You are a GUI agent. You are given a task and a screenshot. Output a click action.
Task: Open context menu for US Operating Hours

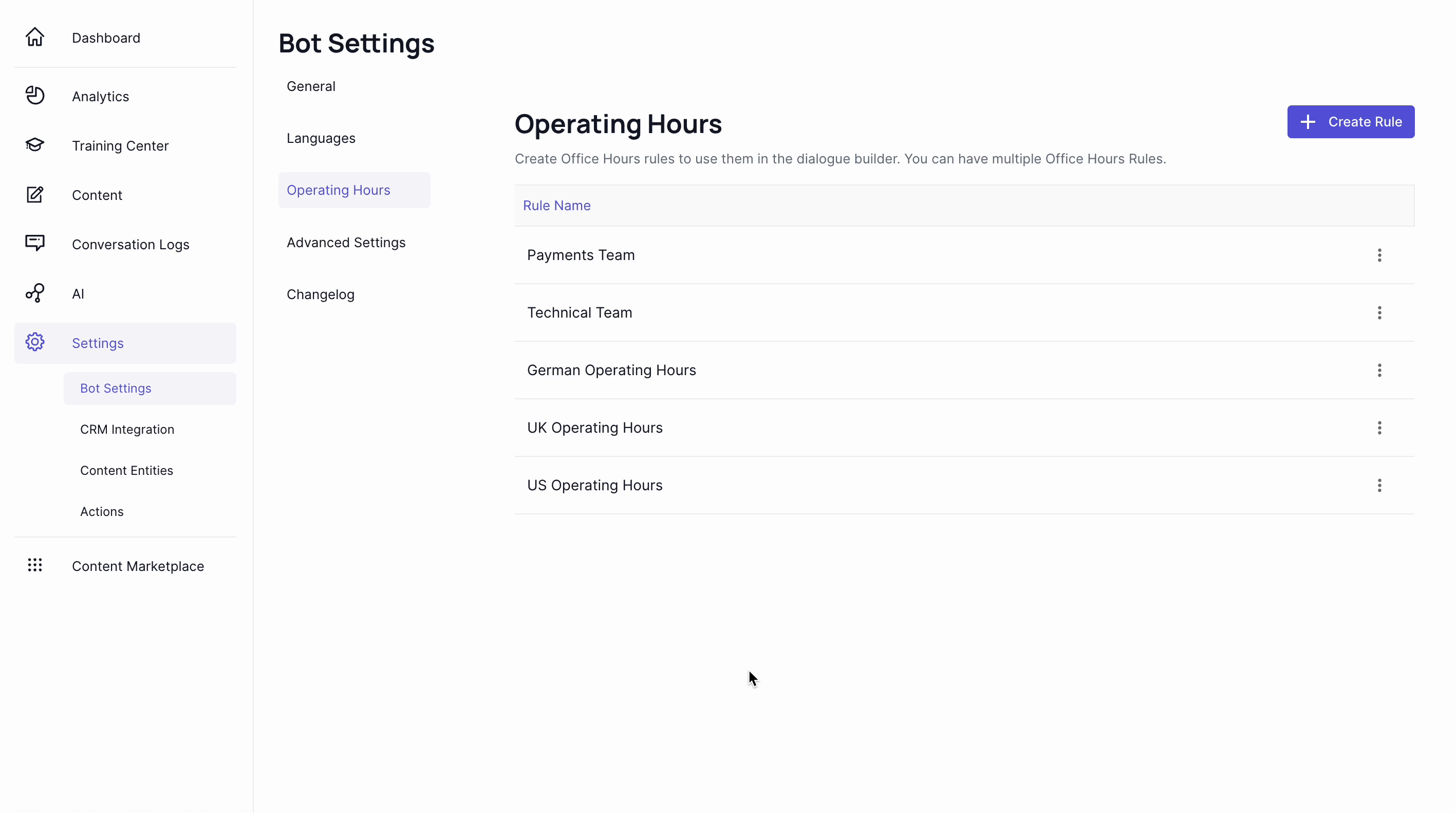click(x=1379, y=485)
